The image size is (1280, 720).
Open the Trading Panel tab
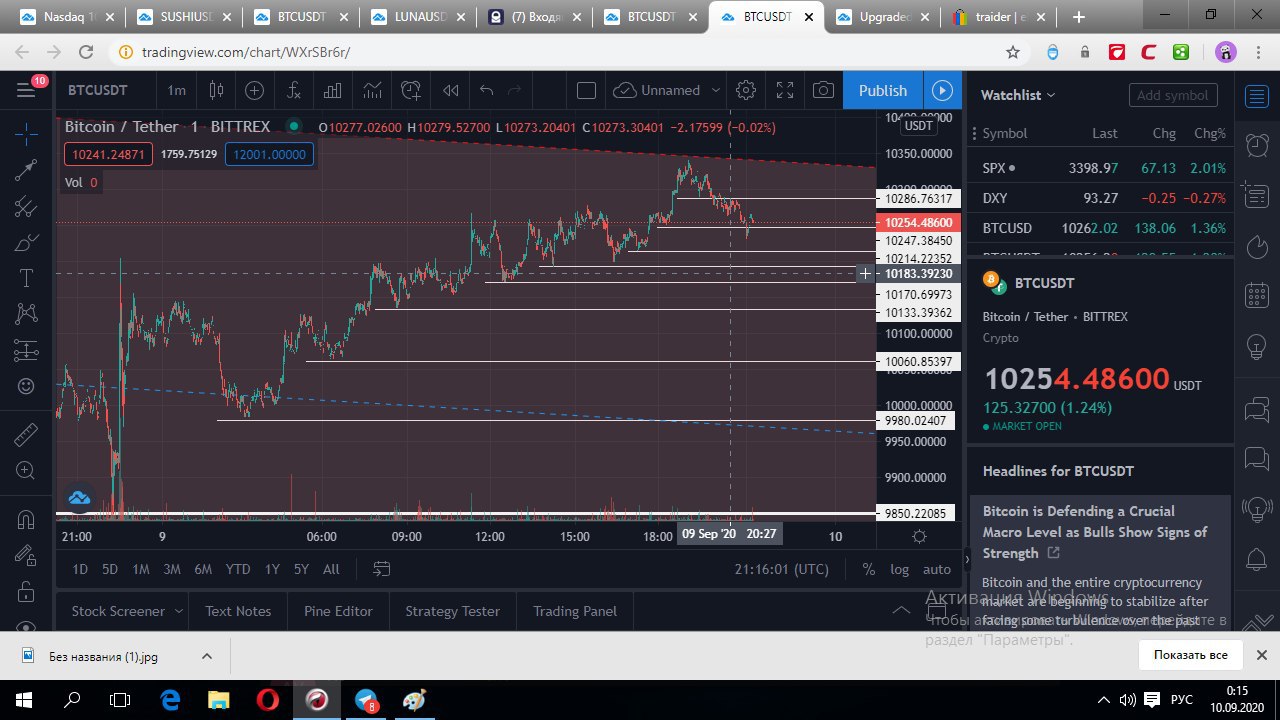(x=575, y=611)
